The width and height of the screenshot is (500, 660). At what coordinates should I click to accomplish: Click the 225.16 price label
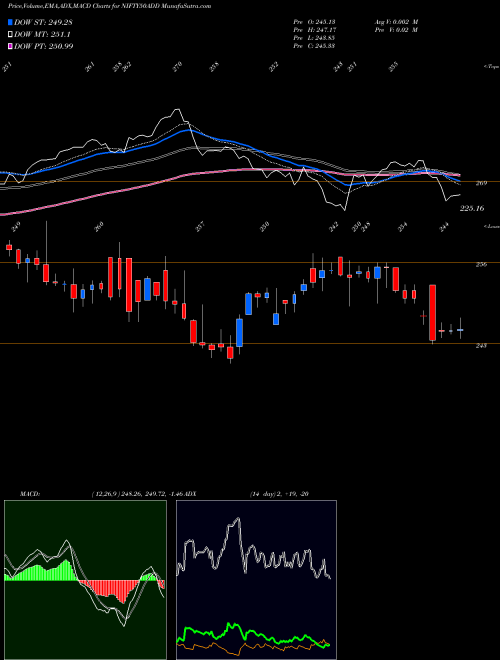(472, 208)
